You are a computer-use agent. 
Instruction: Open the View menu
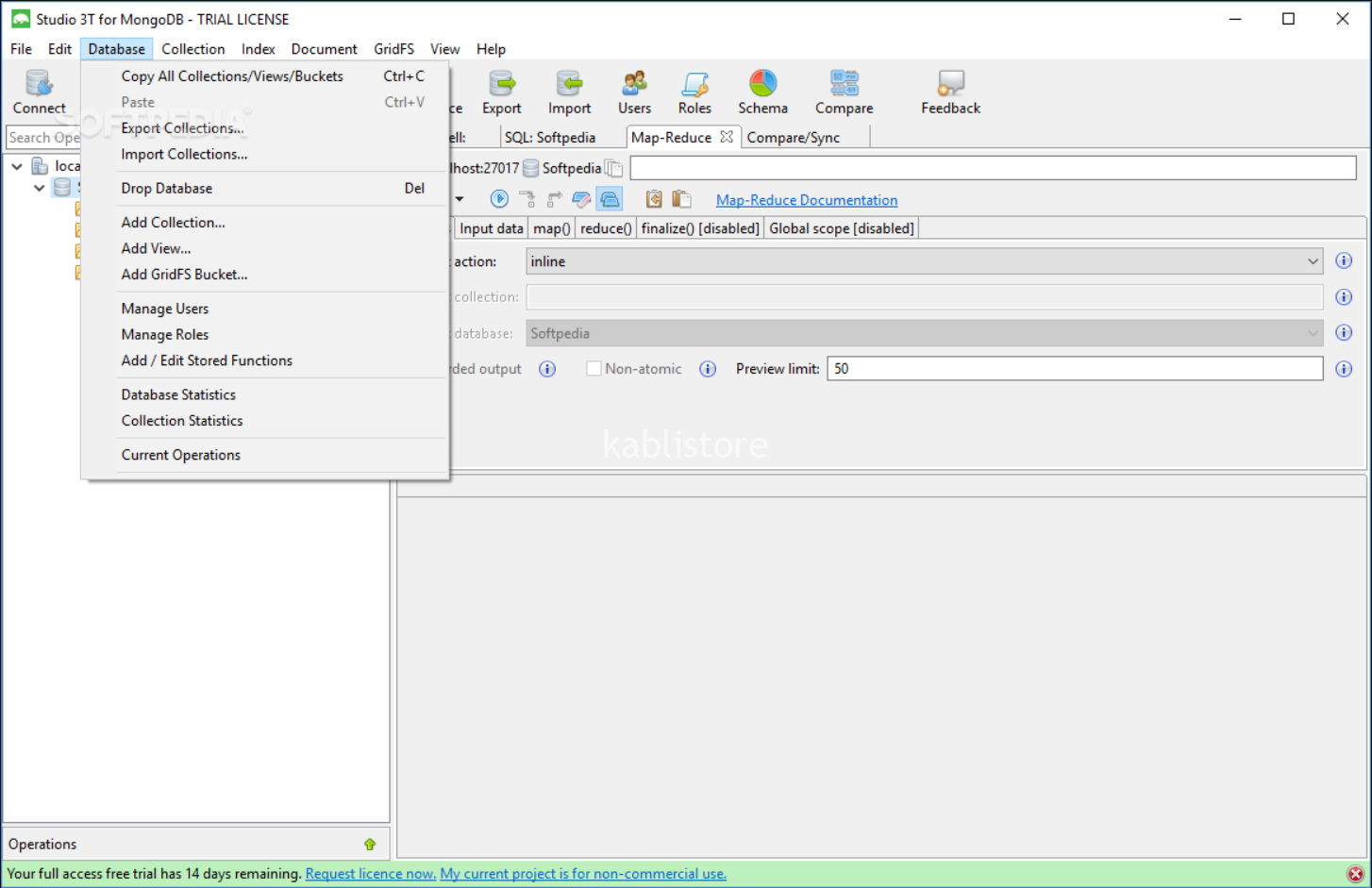444,49
